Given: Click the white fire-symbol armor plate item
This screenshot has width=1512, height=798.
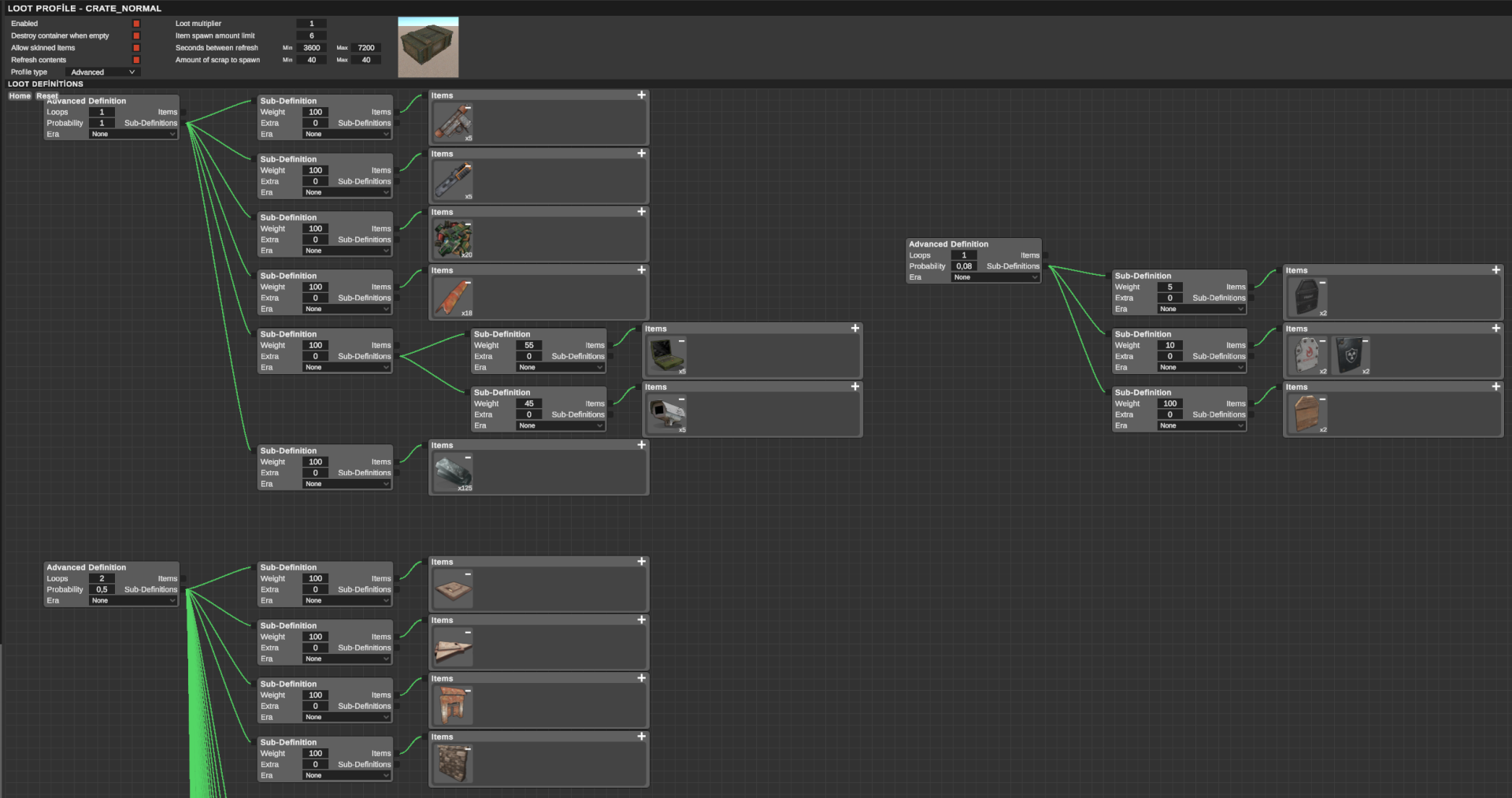Looking at the screenshot, I should coord(1307,355).
